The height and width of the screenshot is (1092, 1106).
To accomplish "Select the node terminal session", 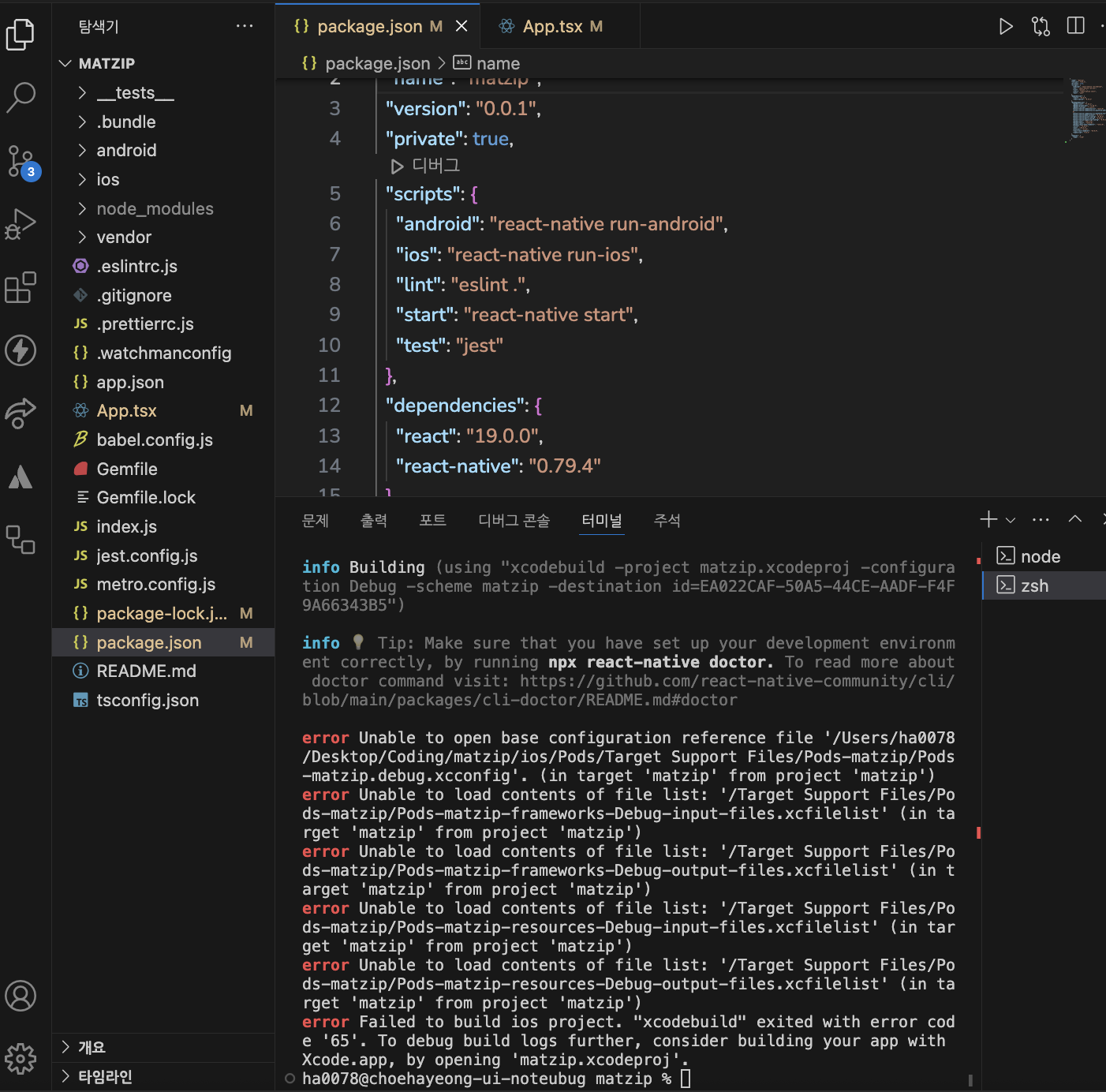I will (x=1044, y=556).
